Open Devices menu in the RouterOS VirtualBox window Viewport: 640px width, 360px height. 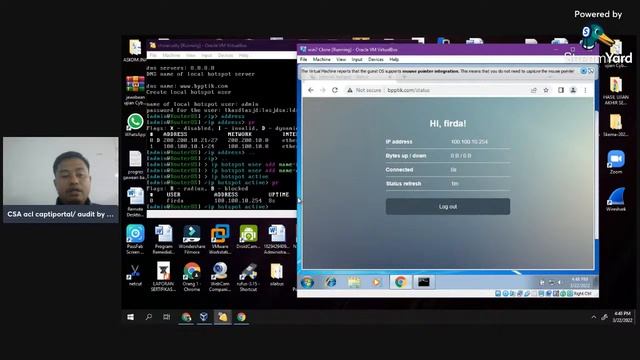point(225,55)
